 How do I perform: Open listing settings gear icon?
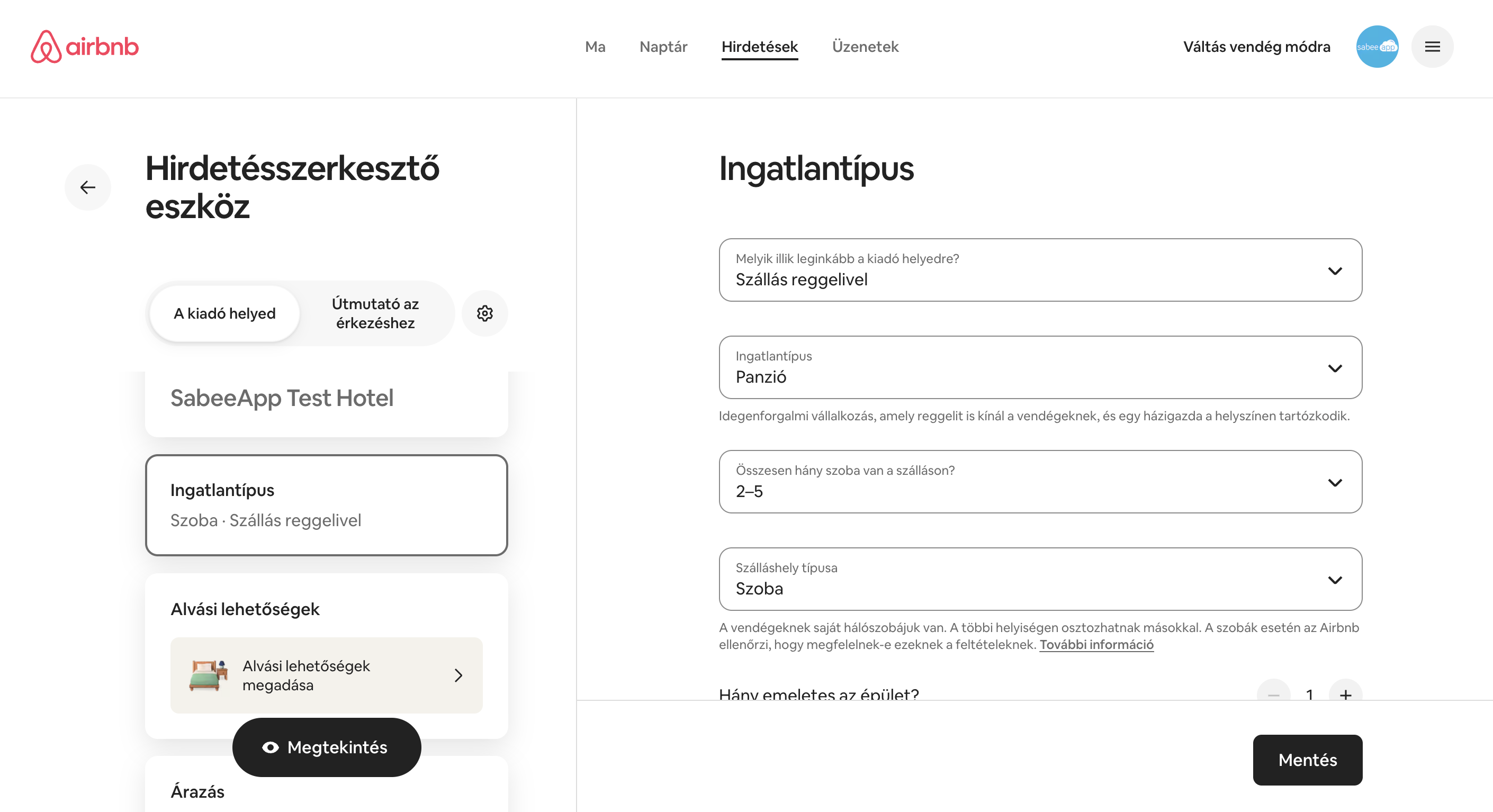[485, 313]
